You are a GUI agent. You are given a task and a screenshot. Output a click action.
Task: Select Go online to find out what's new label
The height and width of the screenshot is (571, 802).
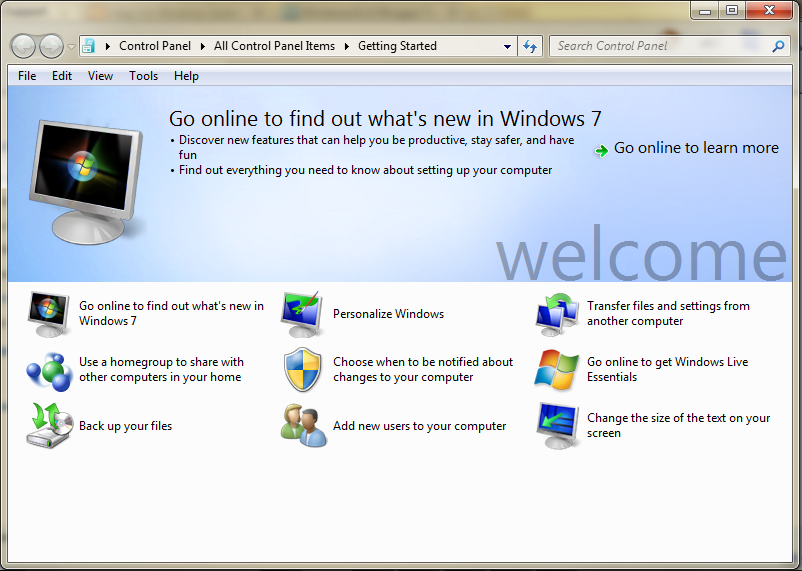tap(171, 313)
